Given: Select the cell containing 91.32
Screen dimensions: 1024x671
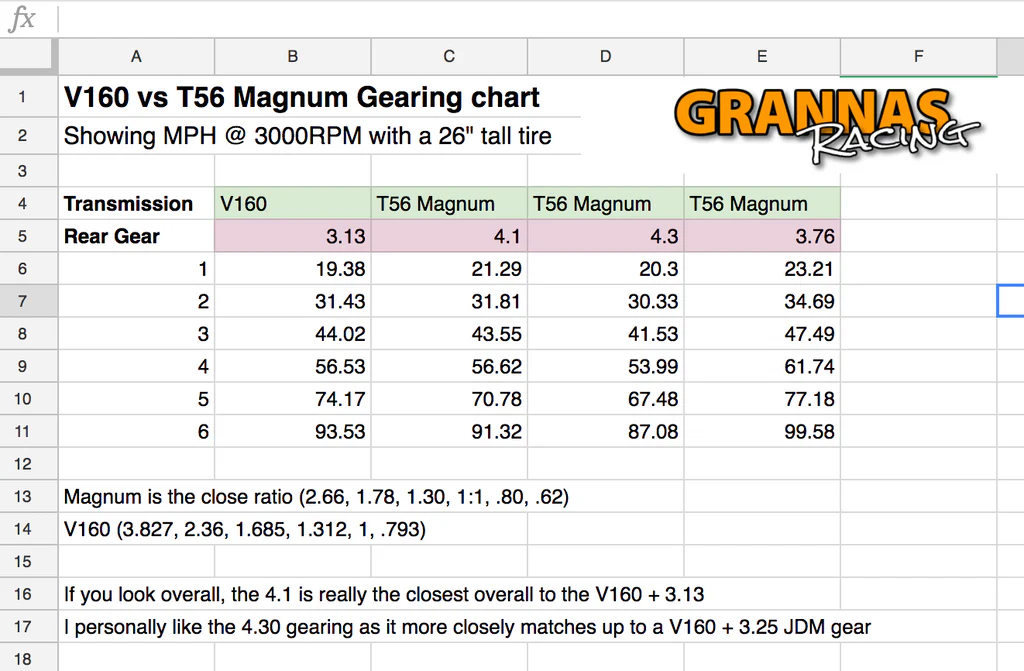Looking at the screenshot, I should [449, 431].
